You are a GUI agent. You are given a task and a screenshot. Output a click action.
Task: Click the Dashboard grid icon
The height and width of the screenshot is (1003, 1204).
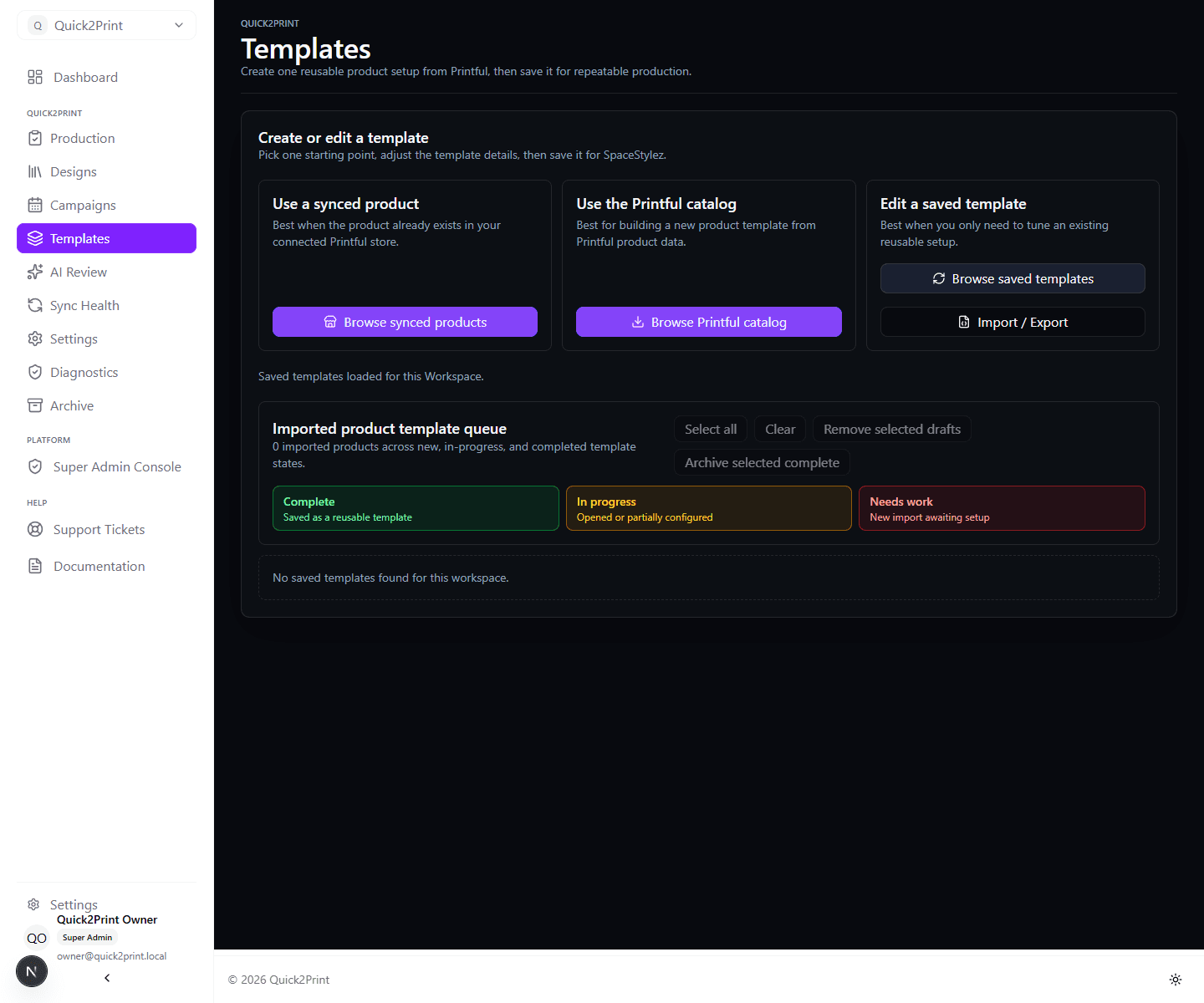[x=35, y=77]
